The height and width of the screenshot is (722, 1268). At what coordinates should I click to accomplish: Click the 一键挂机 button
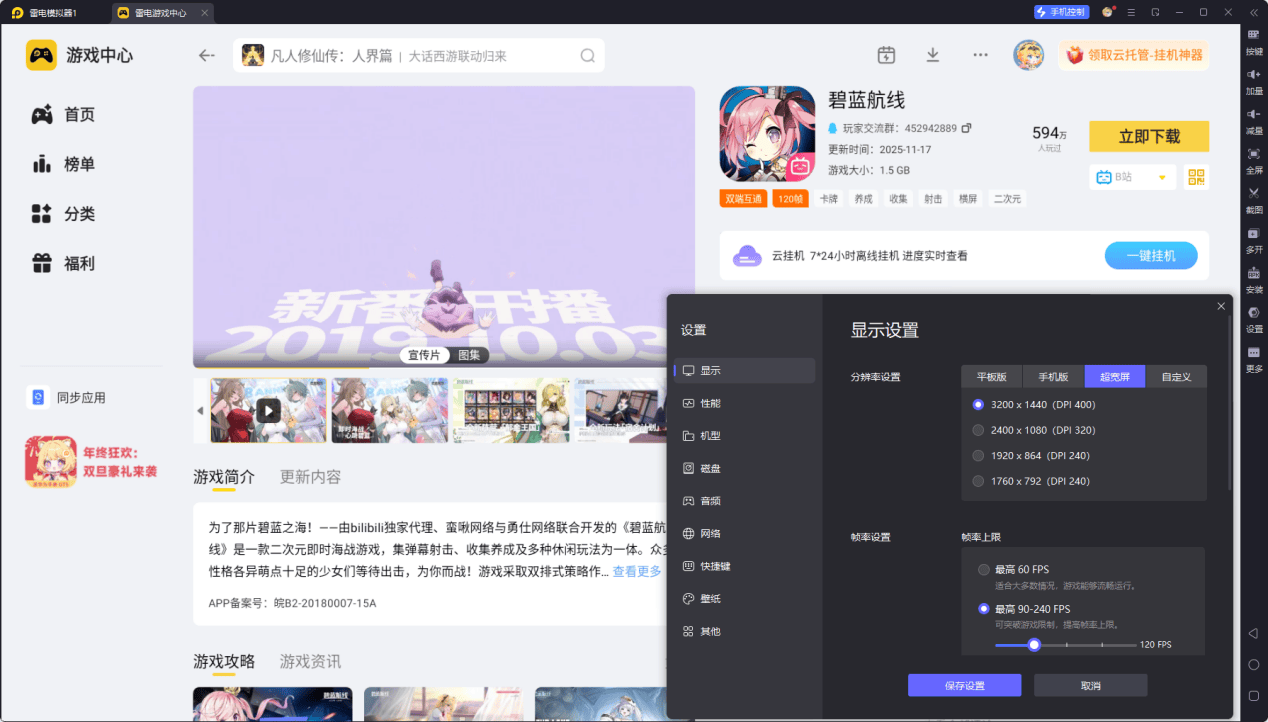1151,256
